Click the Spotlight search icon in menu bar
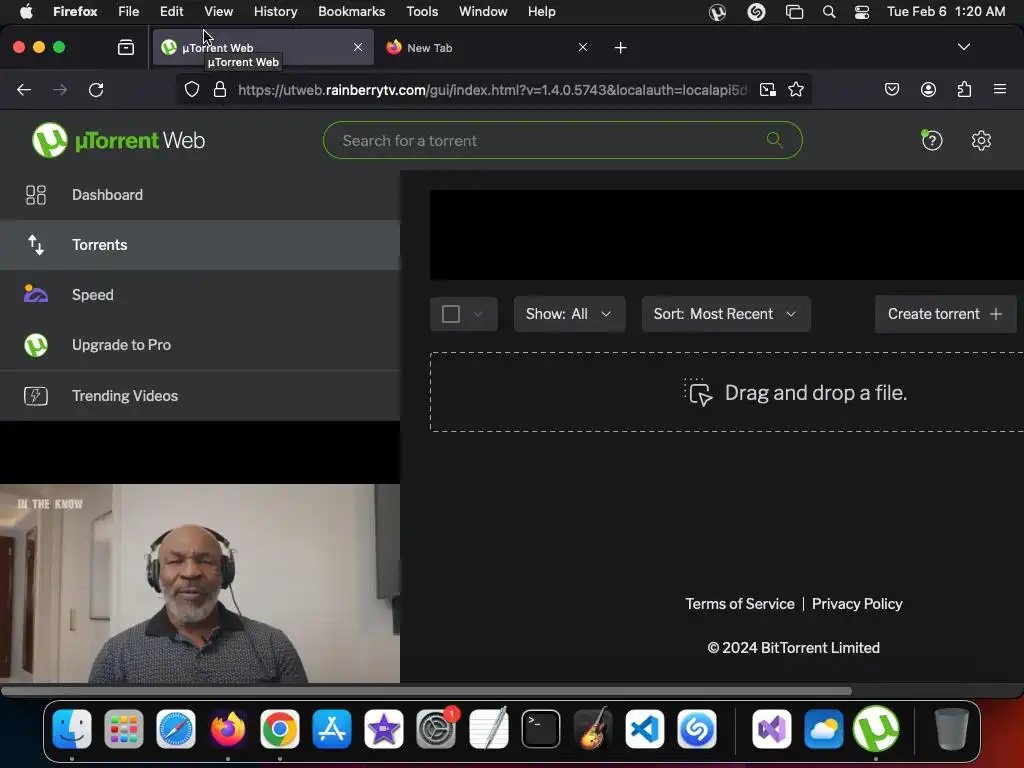The height and width of the screenshot is (768, 1024). click(829, 12)
